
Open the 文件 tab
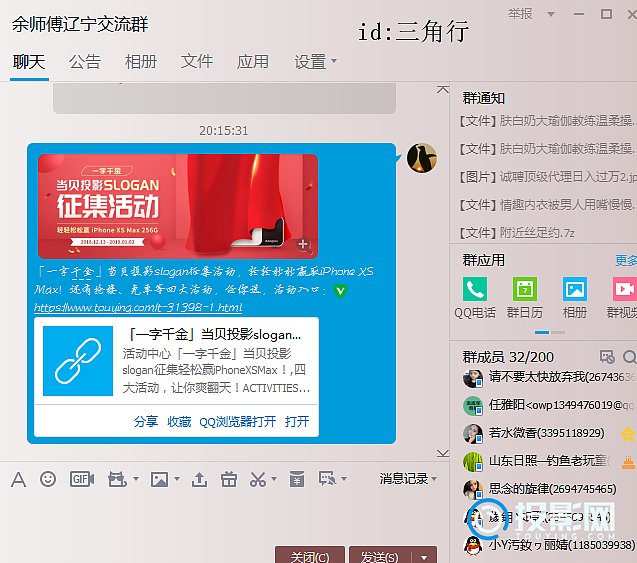pyautogui.click(x=197, y=62)
